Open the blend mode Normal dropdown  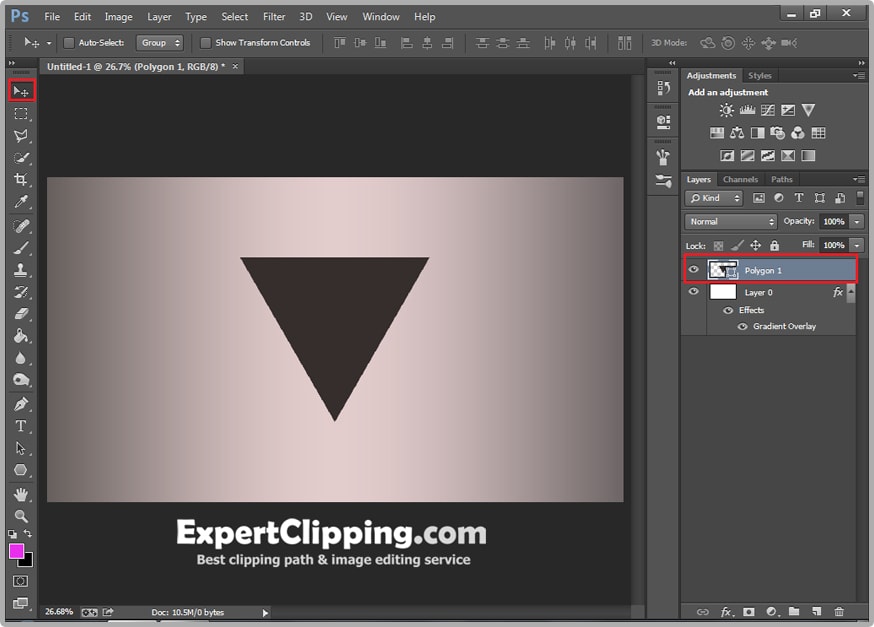pyautogui.click(x=731, y=221)
